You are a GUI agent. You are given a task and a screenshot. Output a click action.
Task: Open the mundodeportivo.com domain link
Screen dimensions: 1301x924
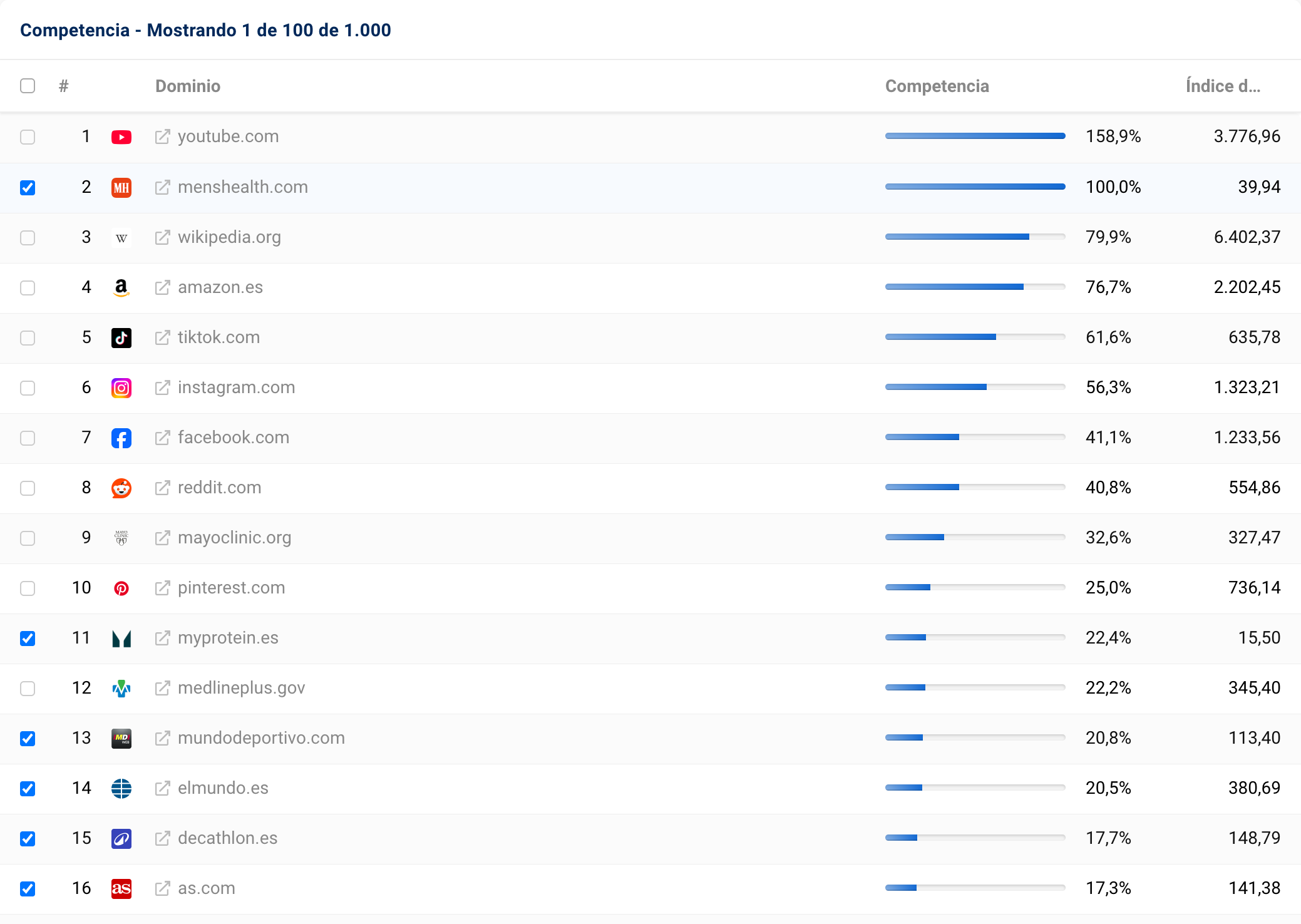click(x=261, y=738)
